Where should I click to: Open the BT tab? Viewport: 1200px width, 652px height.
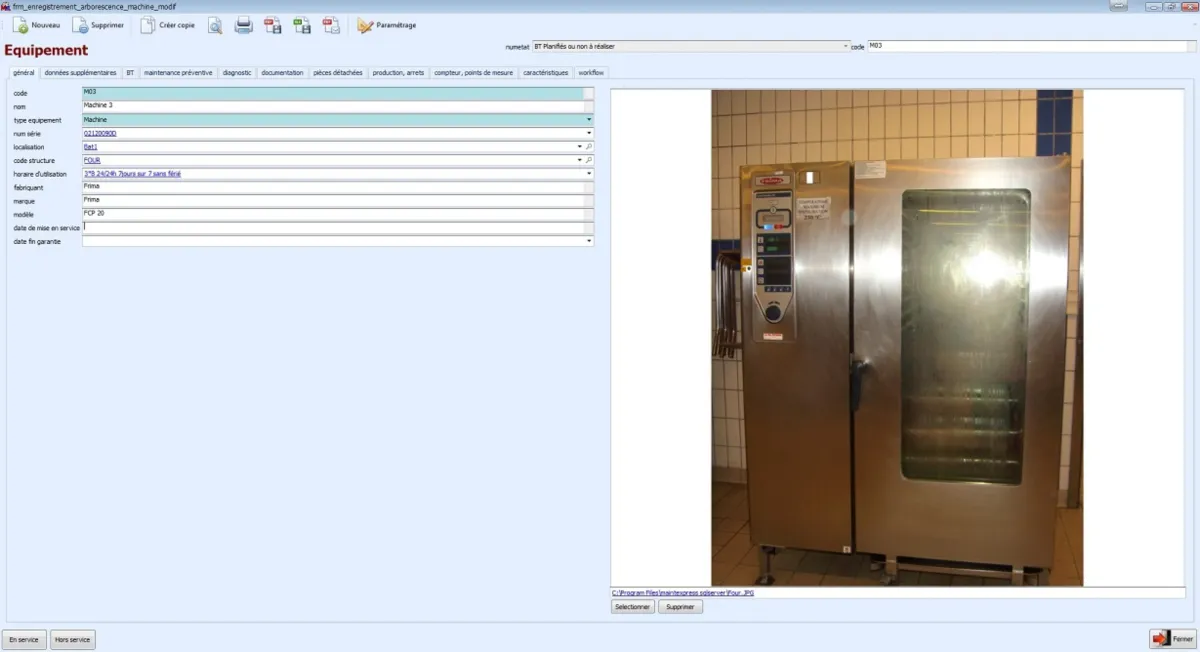130,73
